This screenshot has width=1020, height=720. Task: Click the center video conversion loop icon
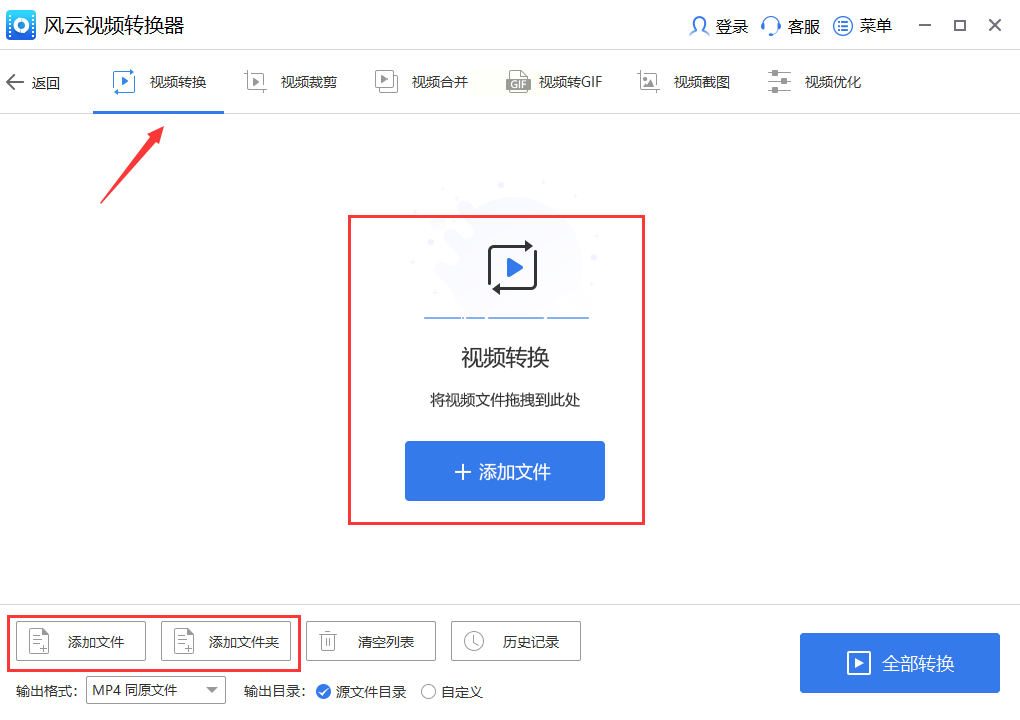(x=513, y=267)
